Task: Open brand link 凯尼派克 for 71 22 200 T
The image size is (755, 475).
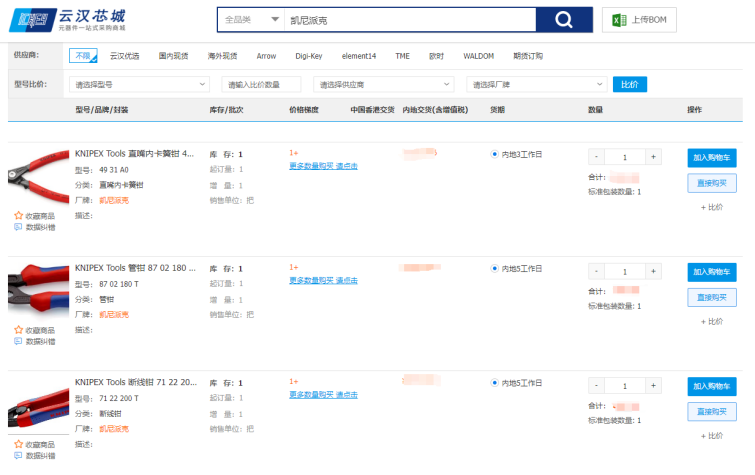Action: pyautogui.click(x=114, y=429)
